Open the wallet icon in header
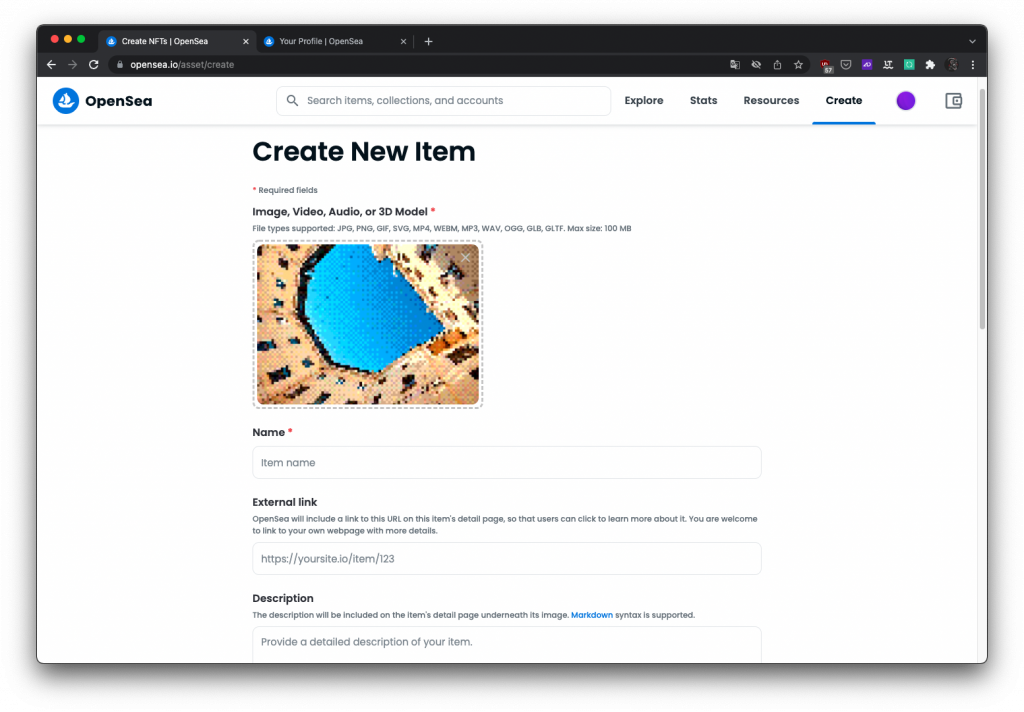The width and height of the screenshot is (1024, 712). pos(953,101)
